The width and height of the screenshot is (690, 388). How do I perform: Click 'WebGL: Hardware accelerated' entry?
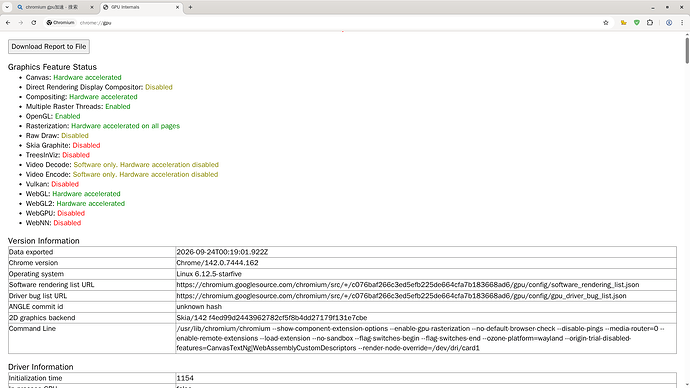point(73,194)
